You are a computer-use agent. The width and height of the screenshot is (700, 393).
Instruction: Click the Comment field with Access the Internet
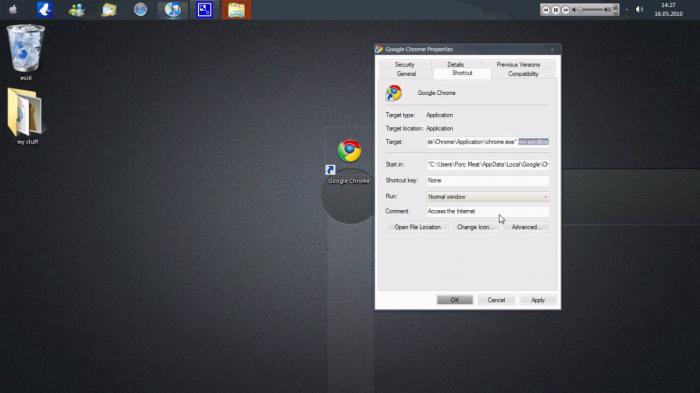(x=488, y=211)
